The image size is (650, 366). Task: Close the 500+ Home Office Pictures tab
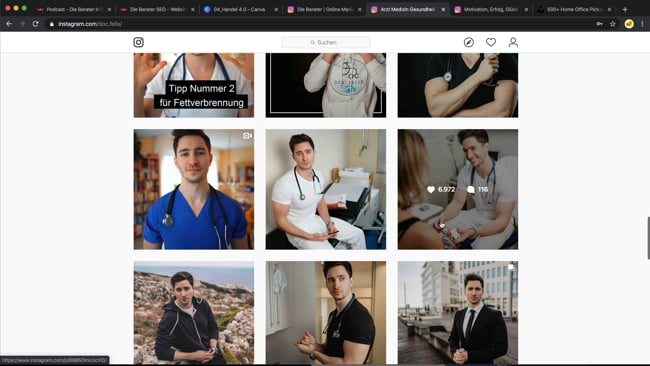click(610, 9)
